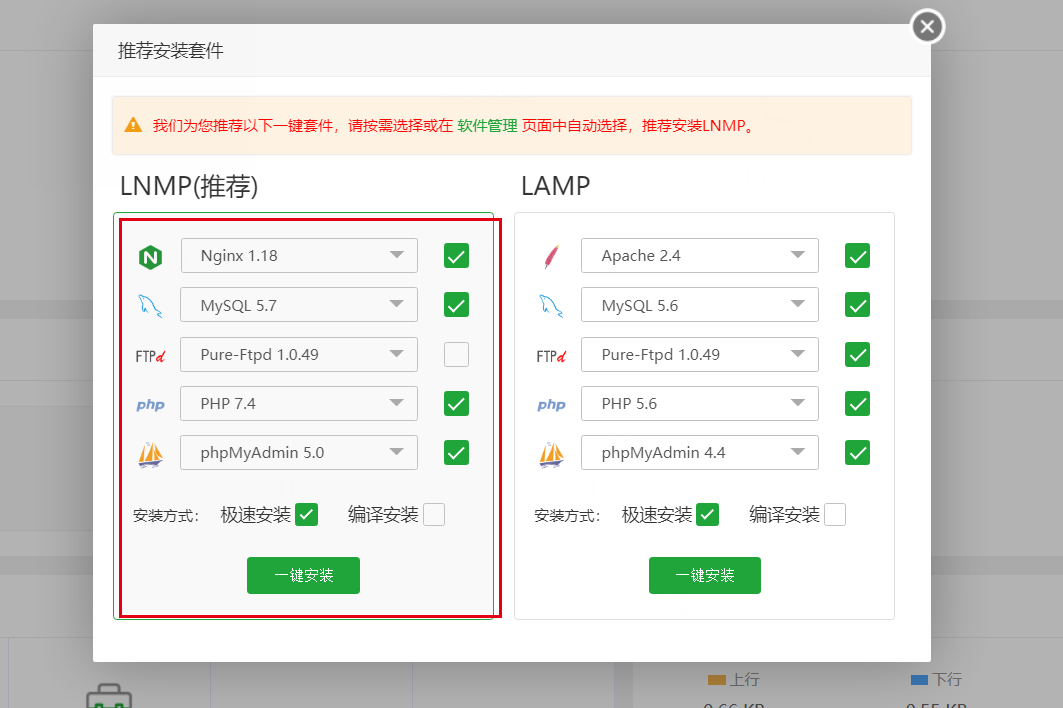Uncheck the MySQL 5.7 checkbox
This screenshot has height=708, width=1063.
click(x=456, y=304)
